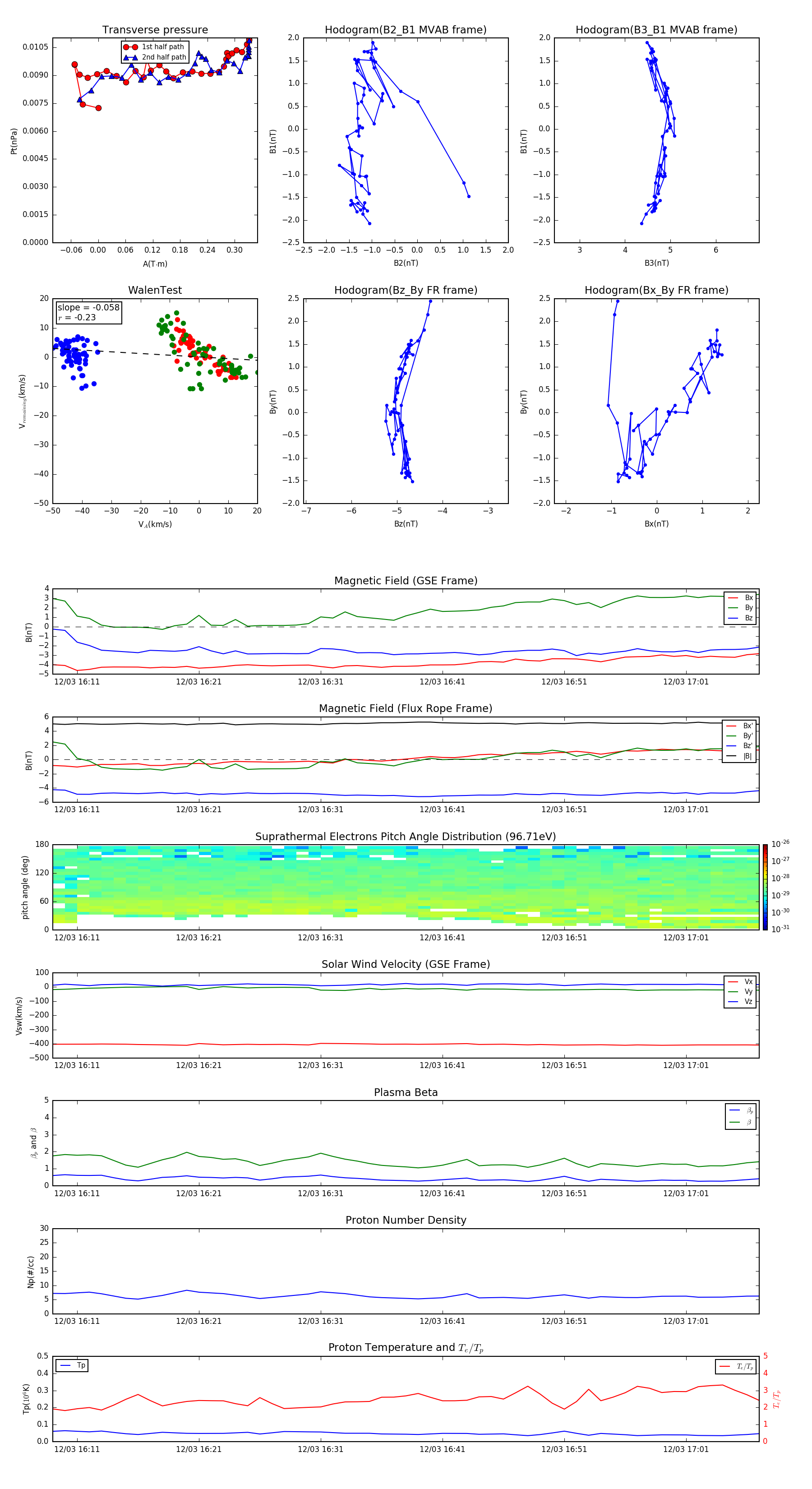Click the Suprathermal Electrons Pitch Angle title
This screenshot has height=1489, width=812.
pyautogui.click(x=406, y=837)
